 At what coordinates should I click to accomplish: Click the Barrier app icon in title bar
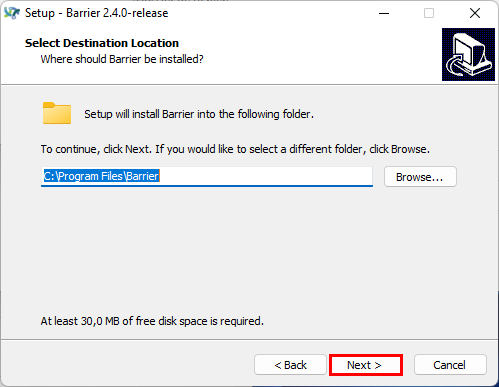tap(12, 13)
